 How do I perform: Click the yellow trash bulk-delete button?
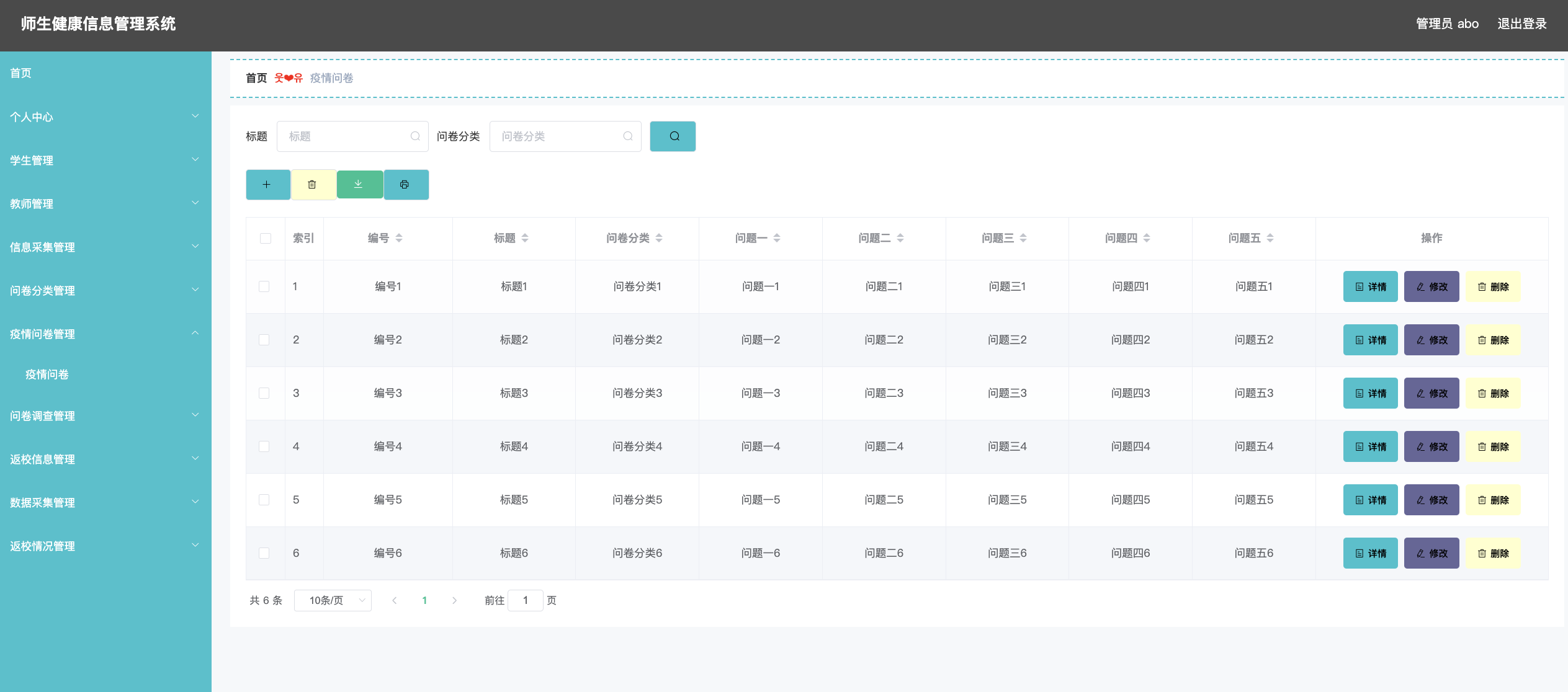pyautogui.click(x=313, y=185)
